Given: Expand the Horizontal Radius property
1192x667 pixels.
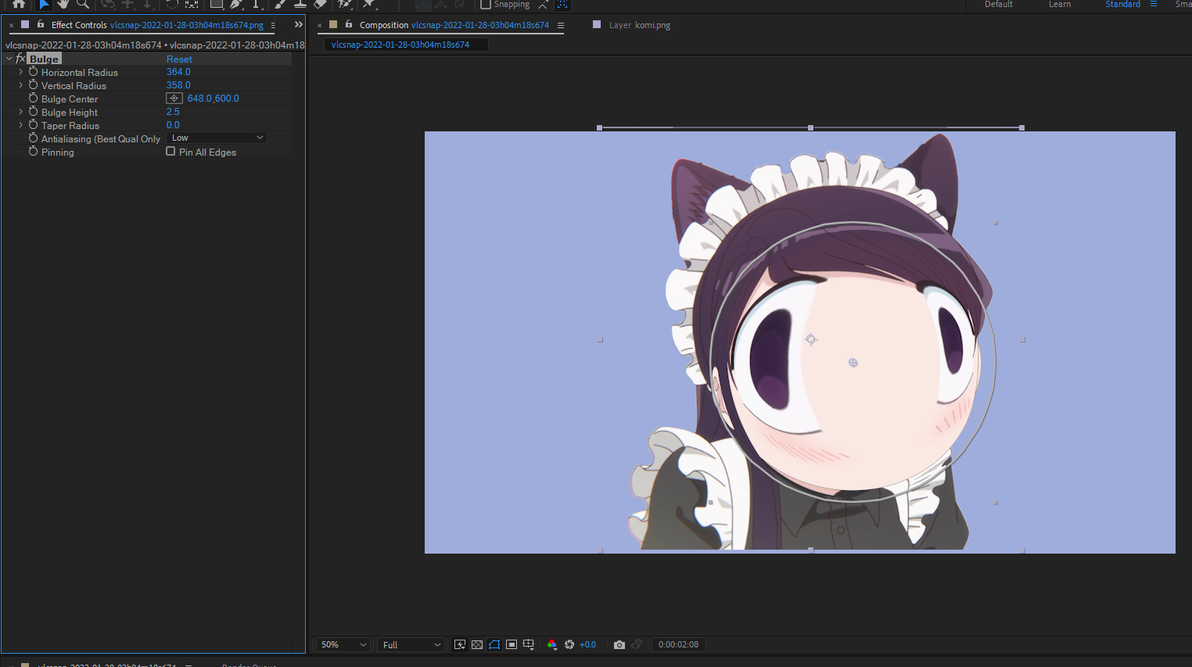Looking at the screenshot, I should [21, 71].
